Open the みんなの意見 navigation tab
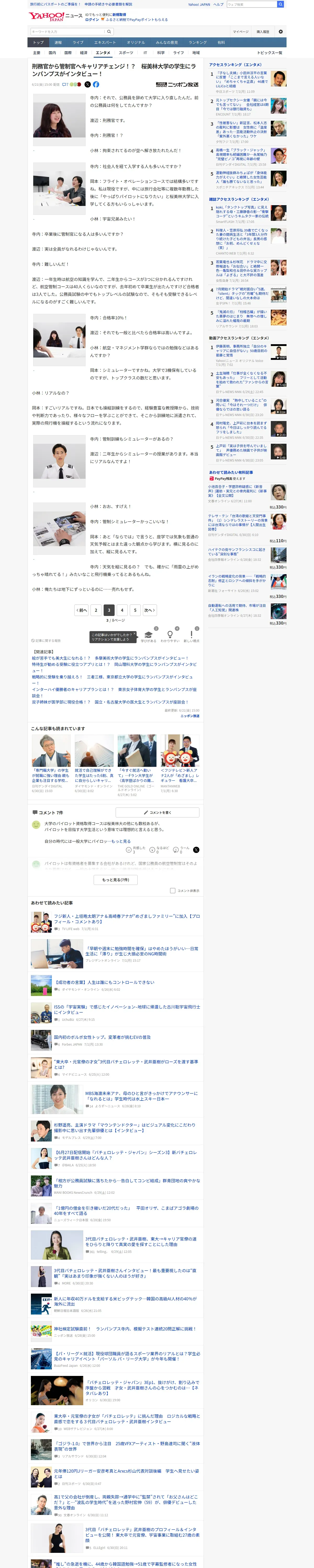Image resolution: width=314 pixels, height=1568 pixels. click(167, 43)
